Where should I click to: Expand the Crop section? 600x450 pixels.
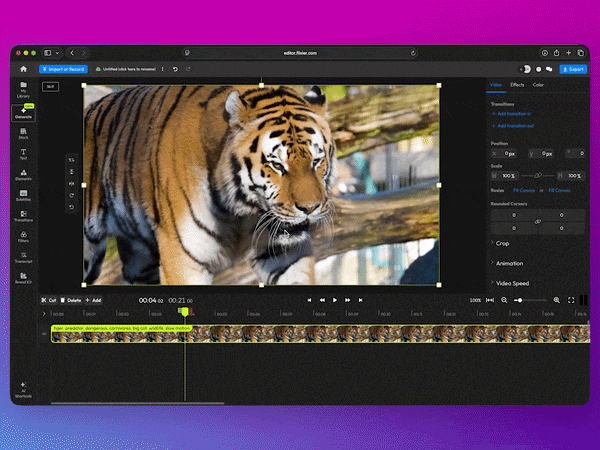(503, 243)
